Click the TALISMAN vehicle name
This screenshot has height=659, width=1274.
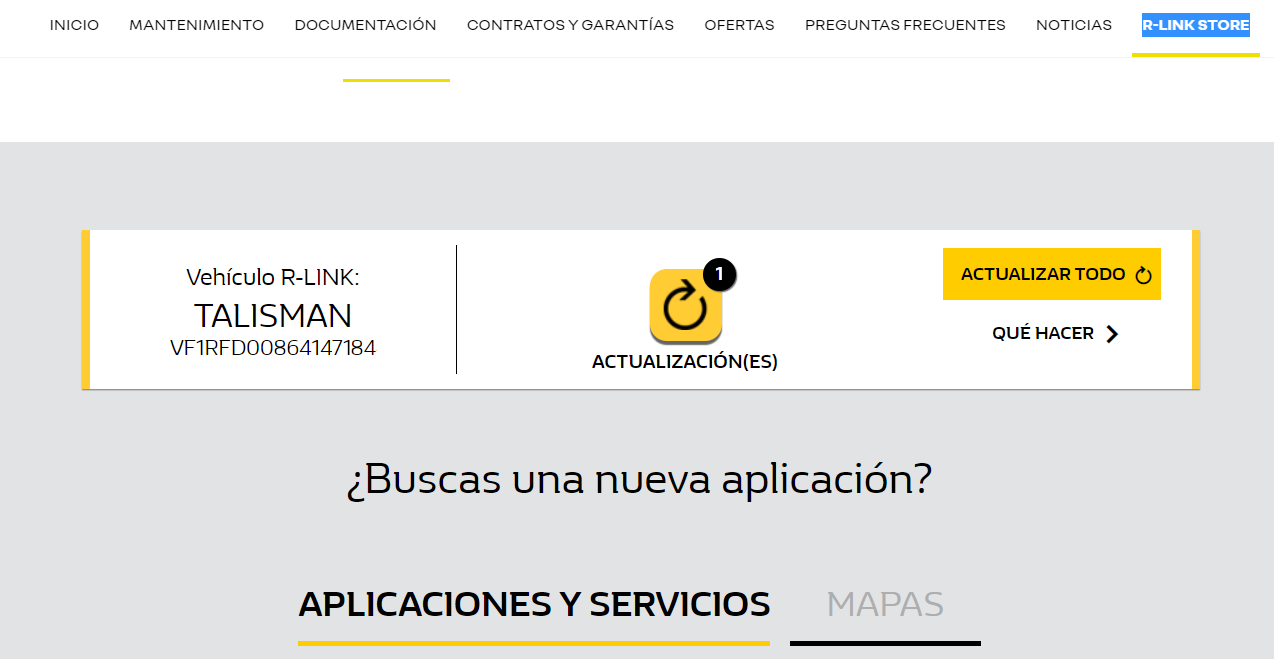click(273, 316)
